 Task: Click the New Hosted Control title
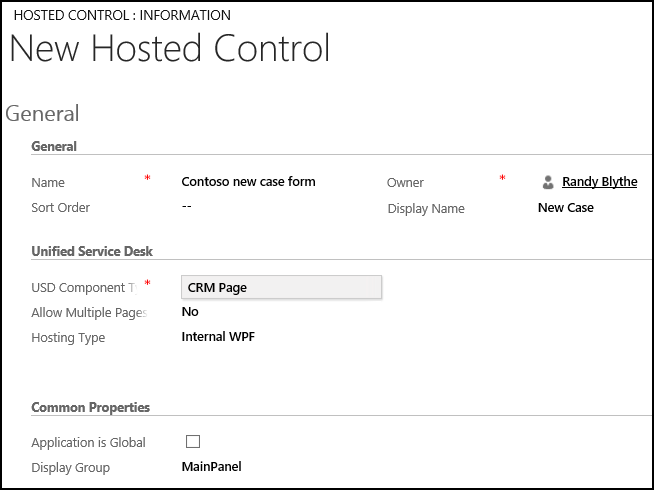(169, 48)
